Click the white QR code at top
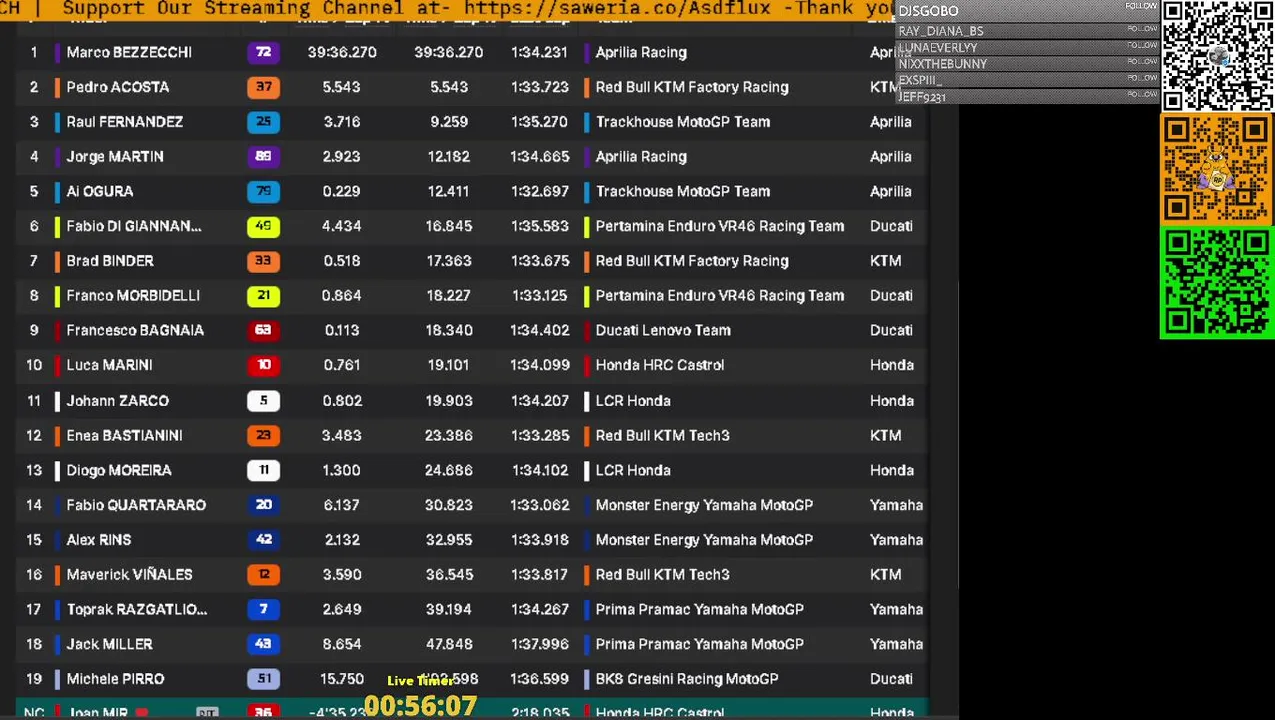 (x=1217, y=55)
